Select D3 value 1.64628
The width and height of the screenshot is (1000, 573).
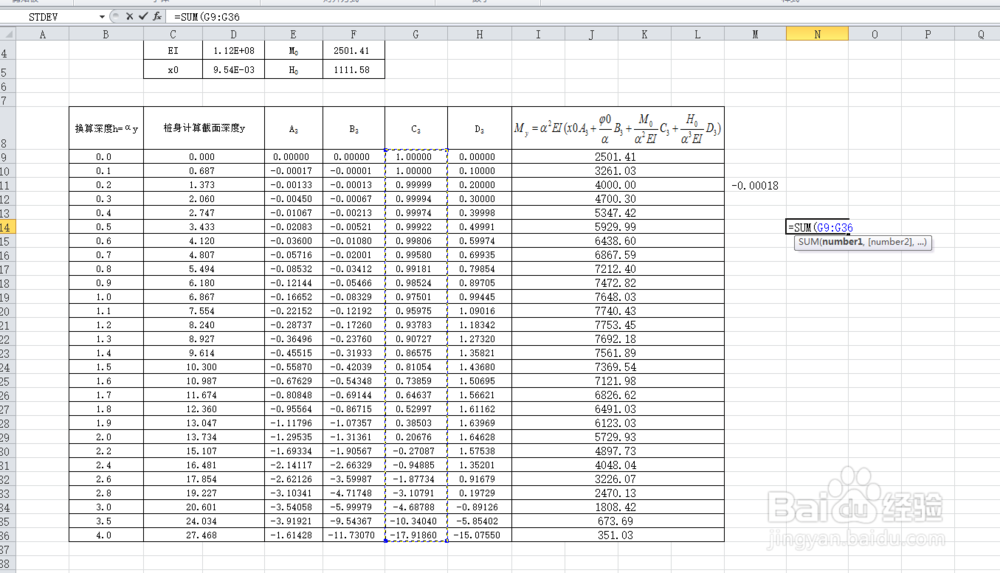point(479,437)
